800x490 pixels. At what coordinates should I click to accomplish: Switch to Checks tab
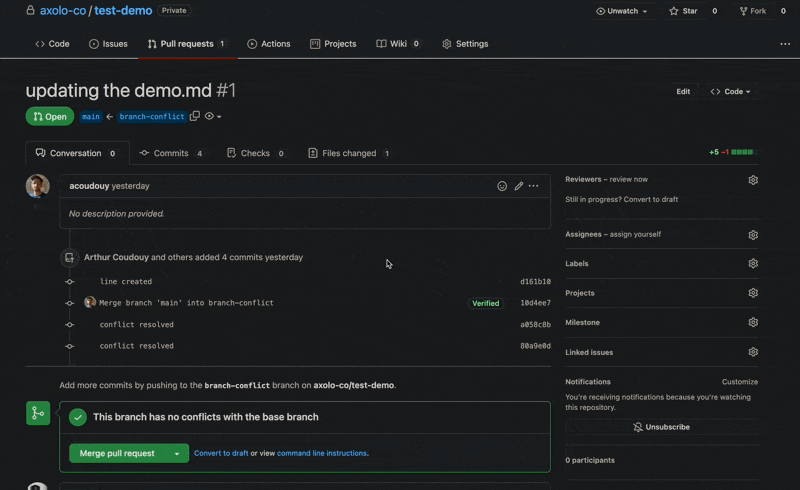click(x=256, y=153)
